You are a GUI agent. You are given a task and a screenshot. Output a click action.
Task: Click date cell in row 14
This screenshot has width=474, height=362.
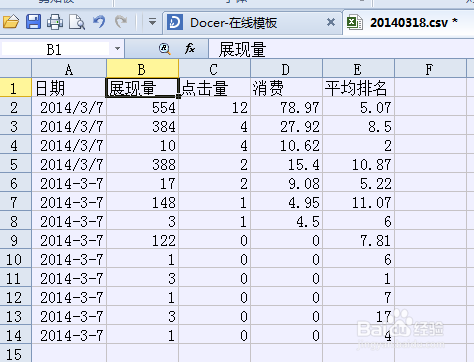(x=69, y=335)
